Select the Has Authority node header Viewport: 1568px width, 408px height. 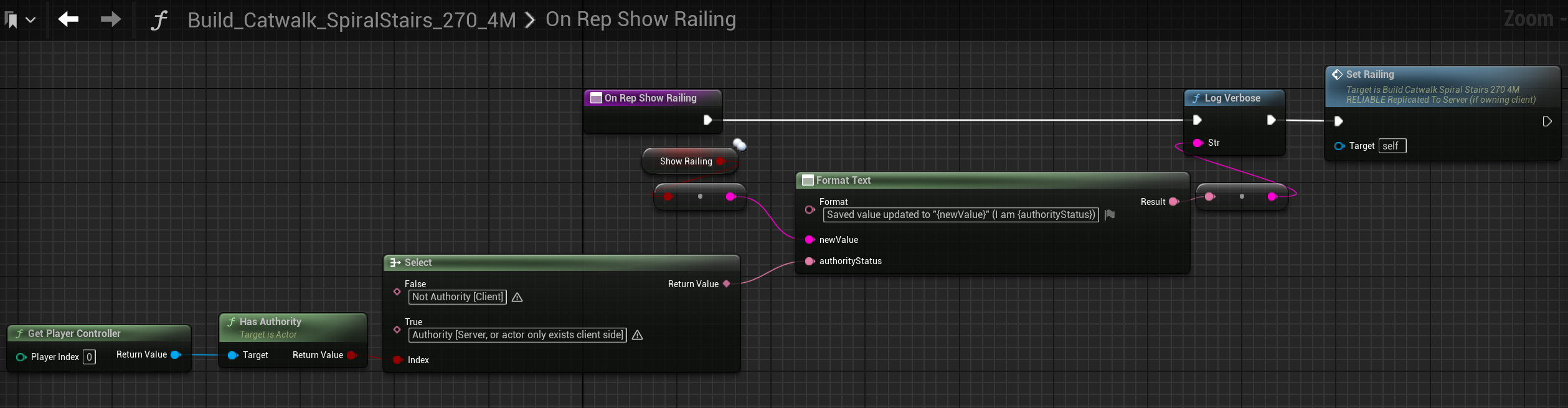point(293,328)
